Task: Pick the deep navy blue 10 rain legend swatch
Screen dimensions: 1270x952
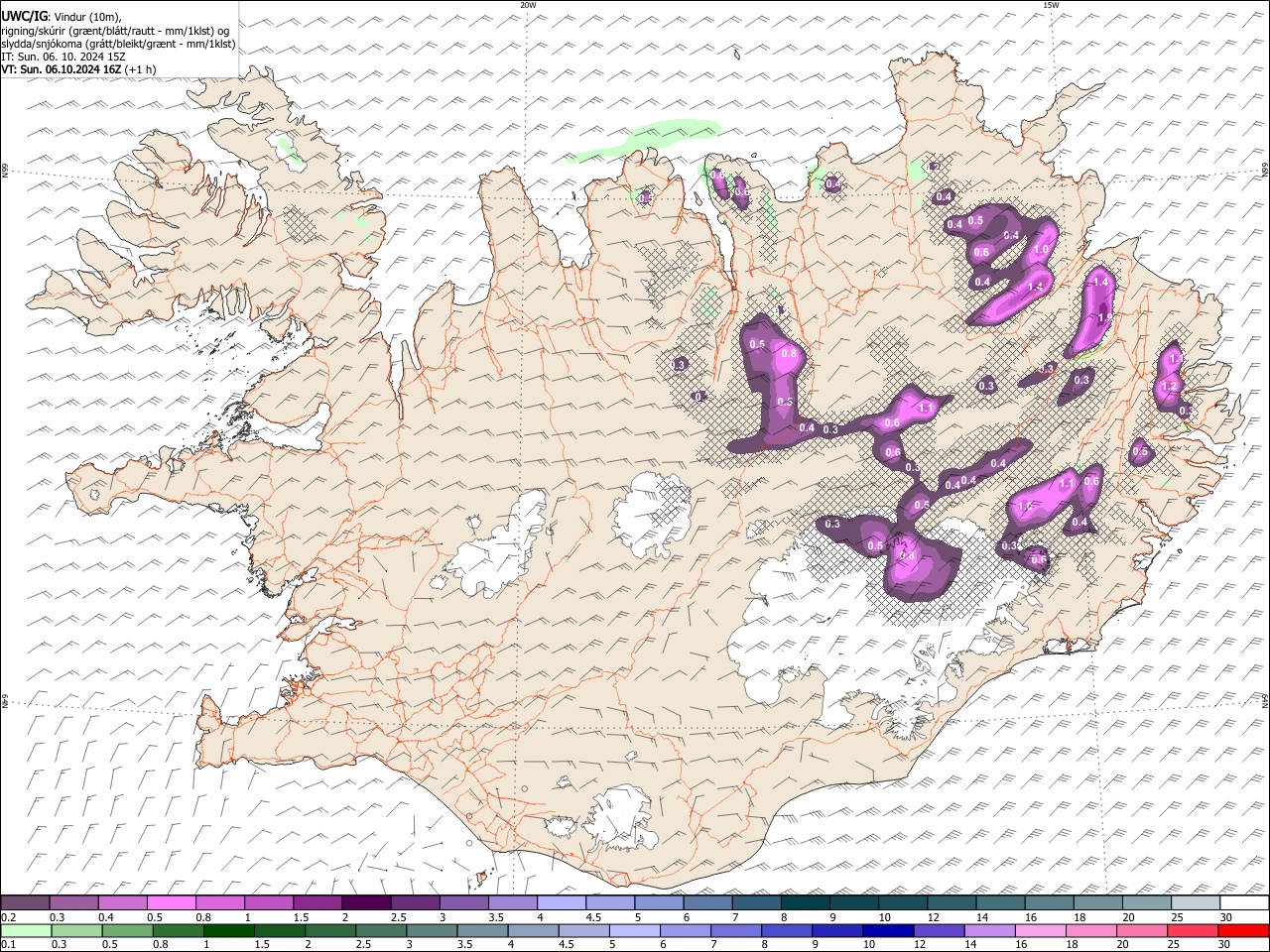Action: pyautogui.click(x=887, y=931)
